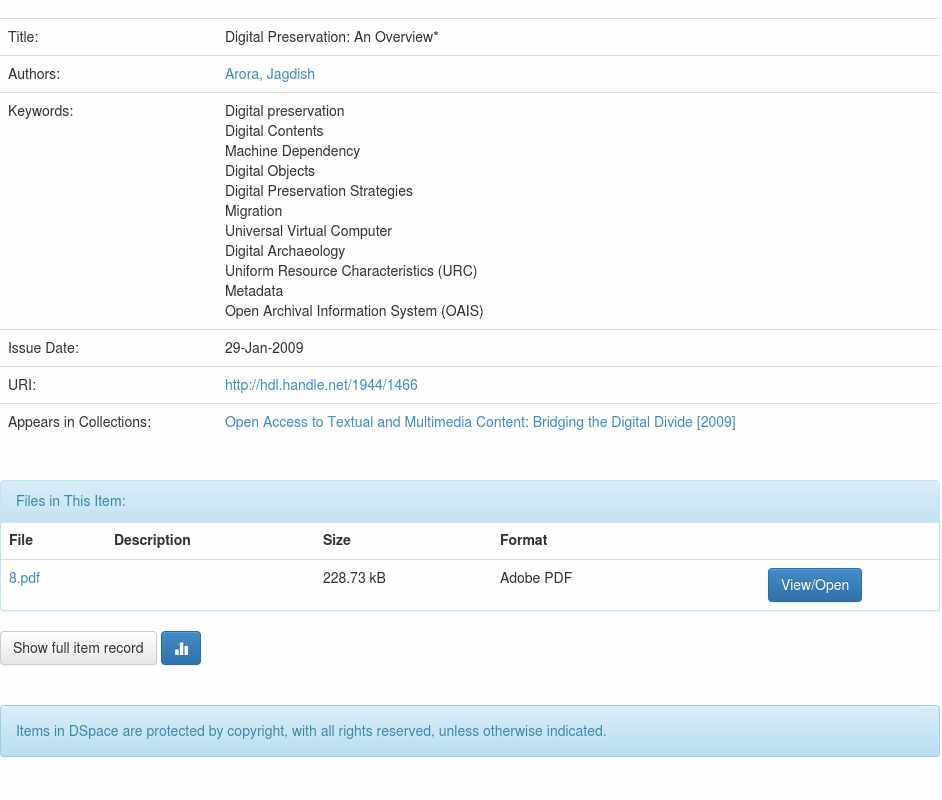Click the Description column header

coord(152,540)
